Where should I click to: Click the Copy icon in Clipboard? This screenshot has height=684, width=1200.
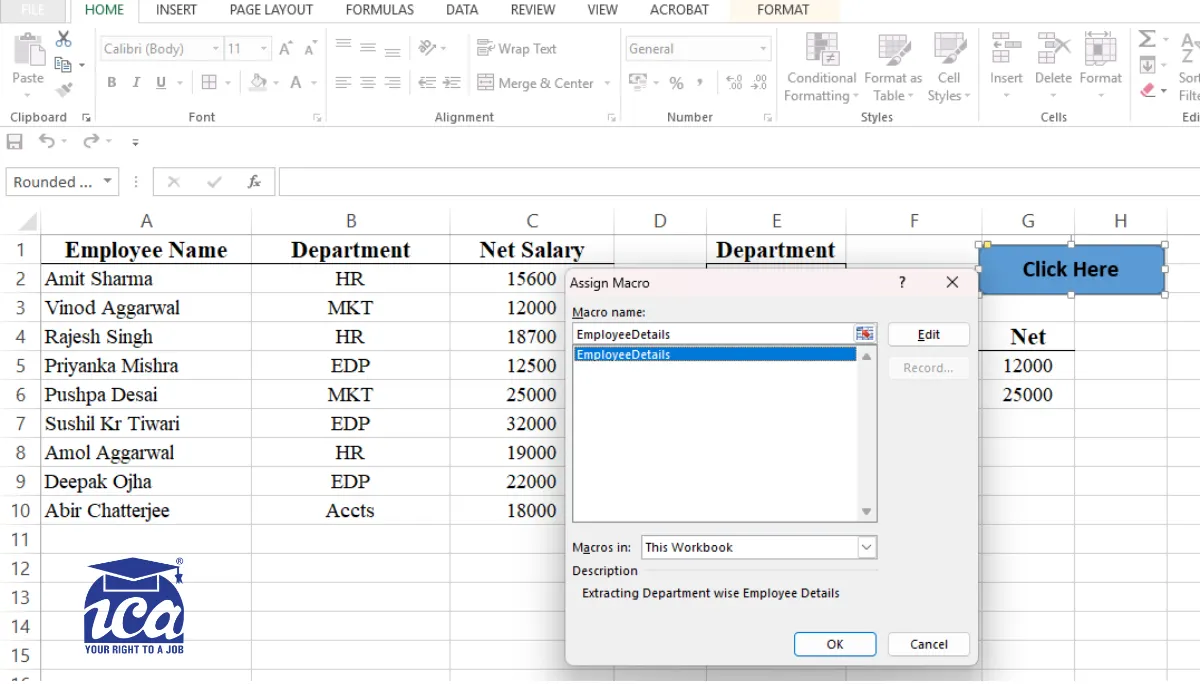coord(63,64)
